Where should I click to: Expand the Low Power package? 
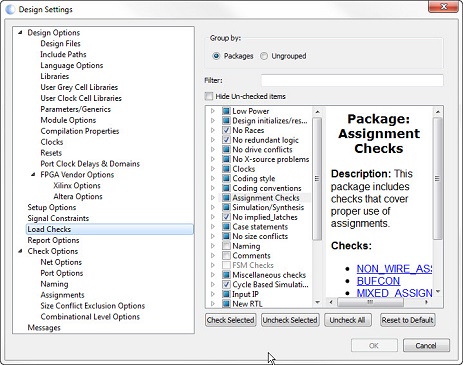point(213,111)
